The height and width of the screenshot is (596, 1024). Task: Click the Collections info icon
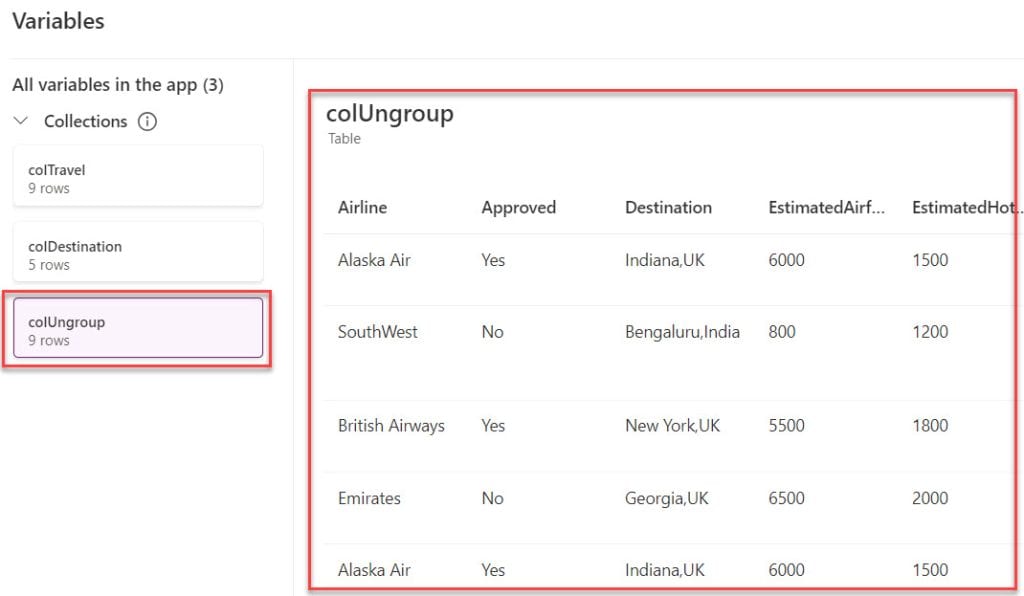point(147,121)
